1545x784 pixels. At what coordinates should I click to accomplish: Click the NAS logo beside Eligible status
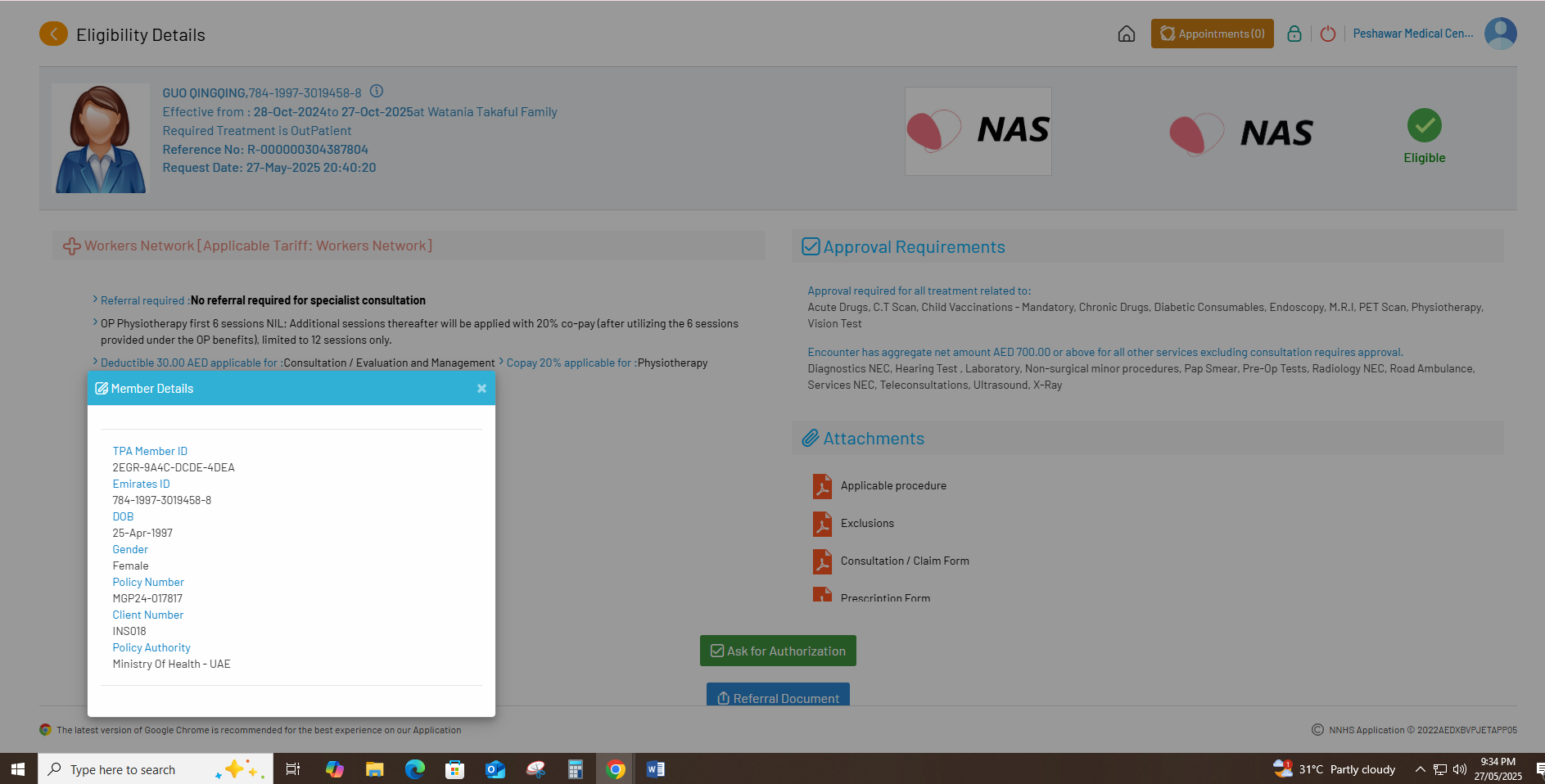(x=1241, y=133)
